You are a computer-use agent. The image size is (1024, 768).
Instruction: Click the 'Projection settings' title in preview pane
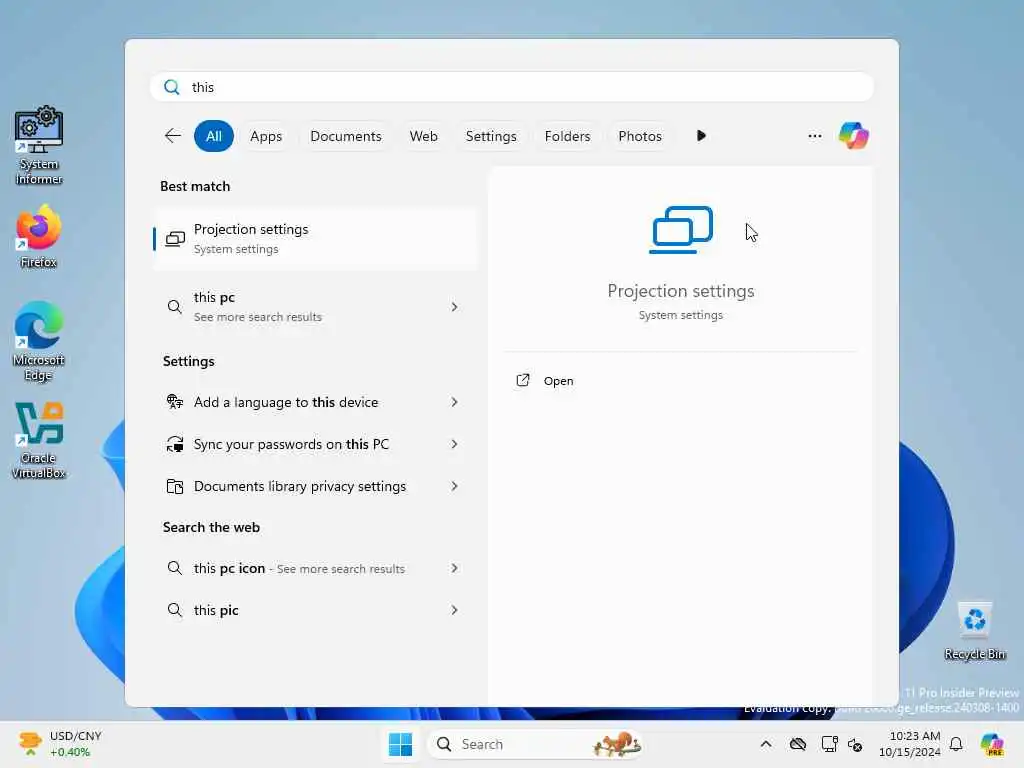pyautogui.click(x=680, y=291)
